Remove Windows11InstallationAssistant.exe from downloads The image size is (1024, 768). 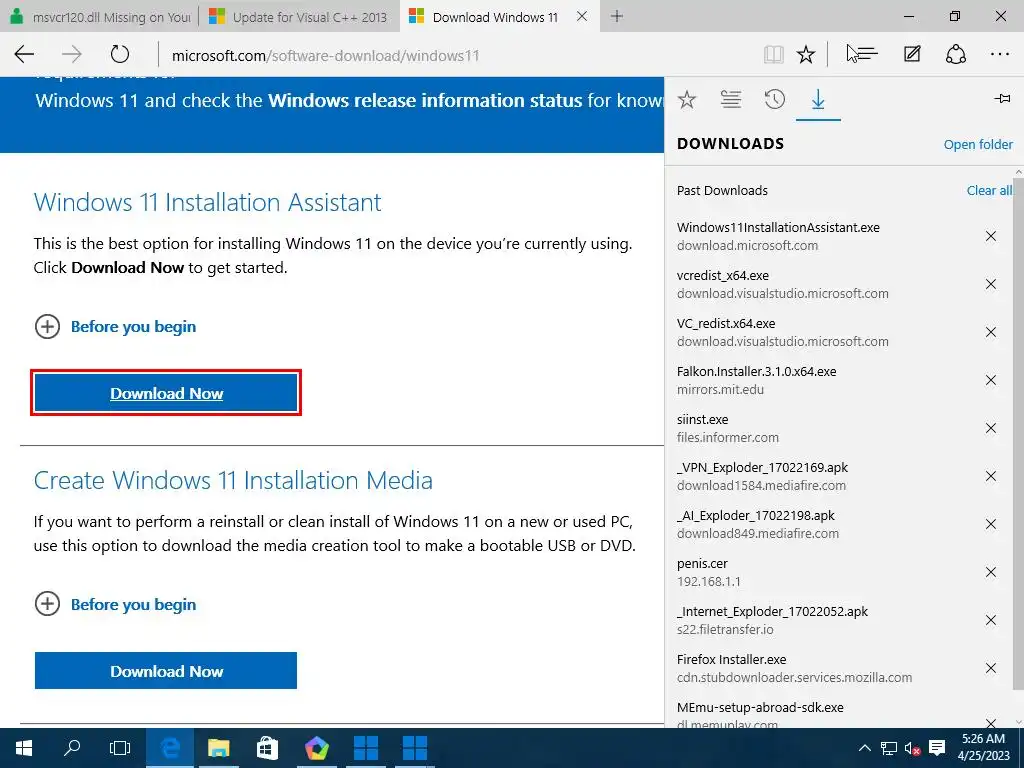click(991, 236)
